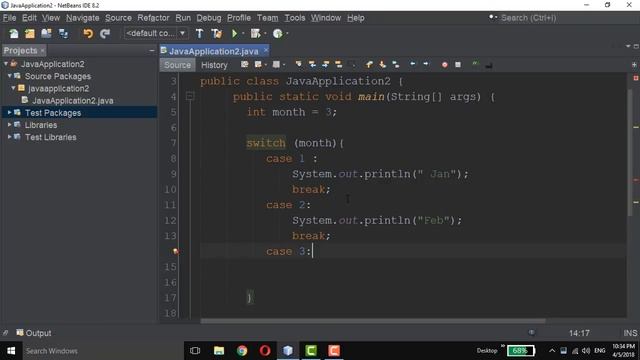Click the Find Previous Occurrence icon
This screenshot has width=640, height=360.
[x=312, y=64]
